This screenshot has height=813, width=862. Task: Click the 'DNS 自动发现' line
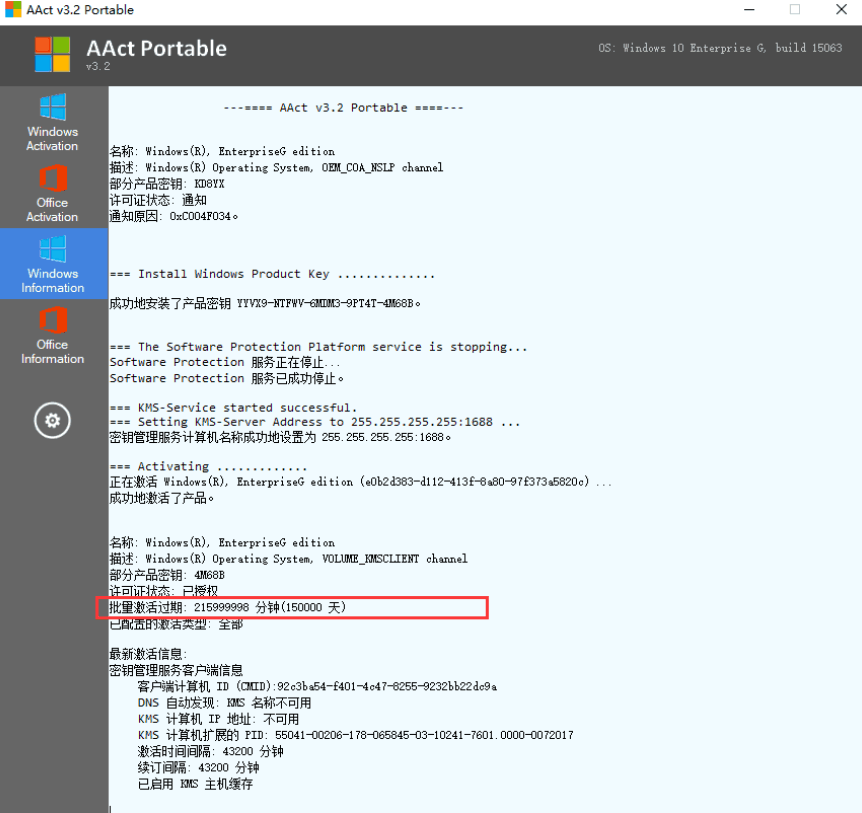coord(224,703)
